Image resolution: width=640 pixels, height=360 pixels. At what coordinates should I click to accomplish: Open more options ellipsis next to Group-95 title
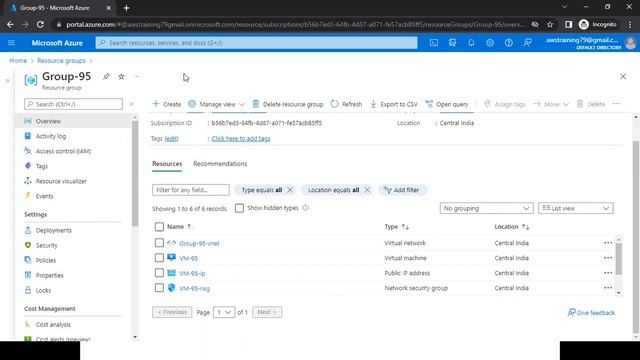point(136,76)
